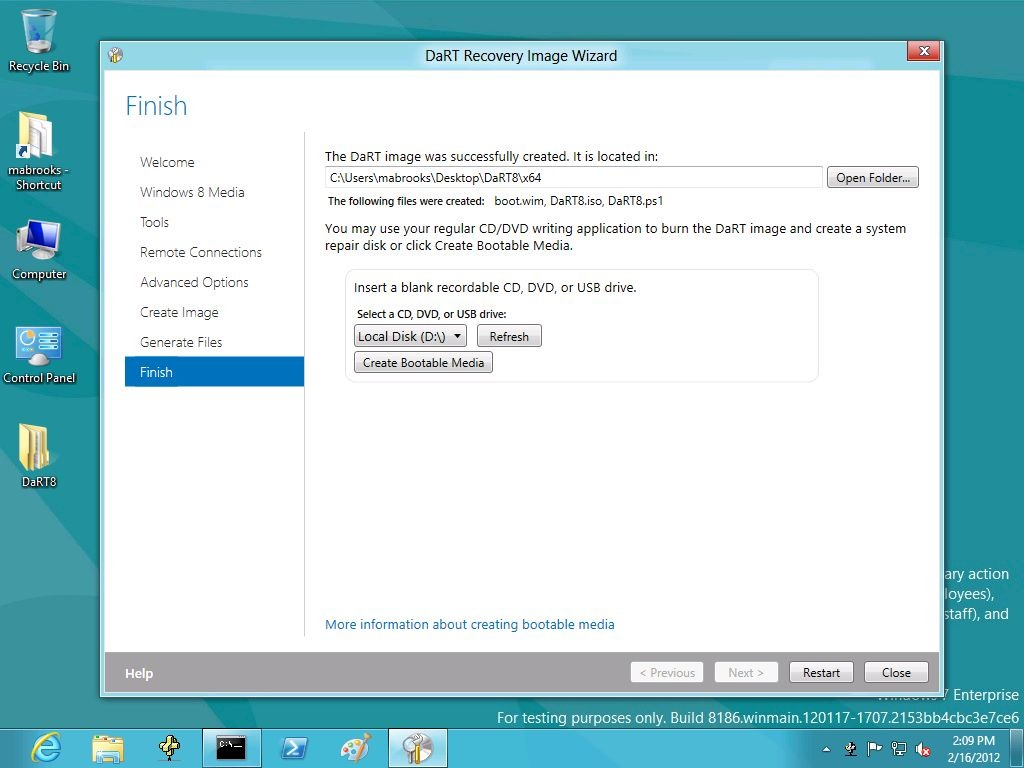Go to the Tools wizard step

[x=154, y=222]
